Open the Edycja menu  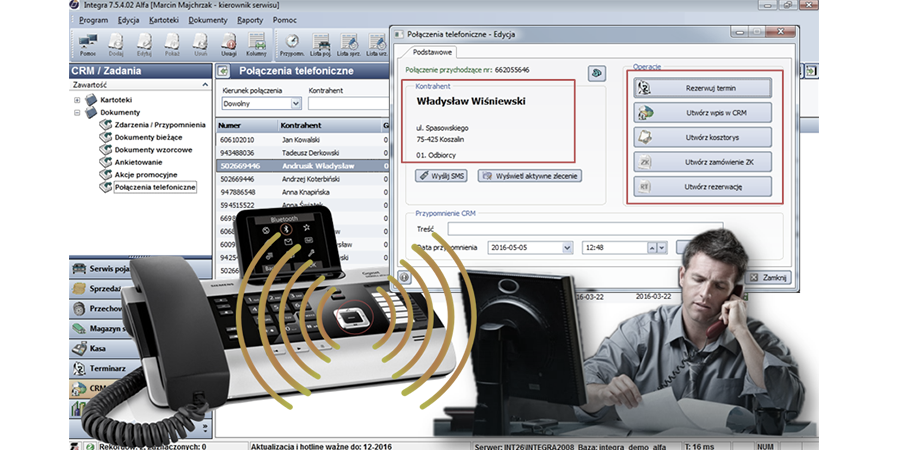coord(129,20)
